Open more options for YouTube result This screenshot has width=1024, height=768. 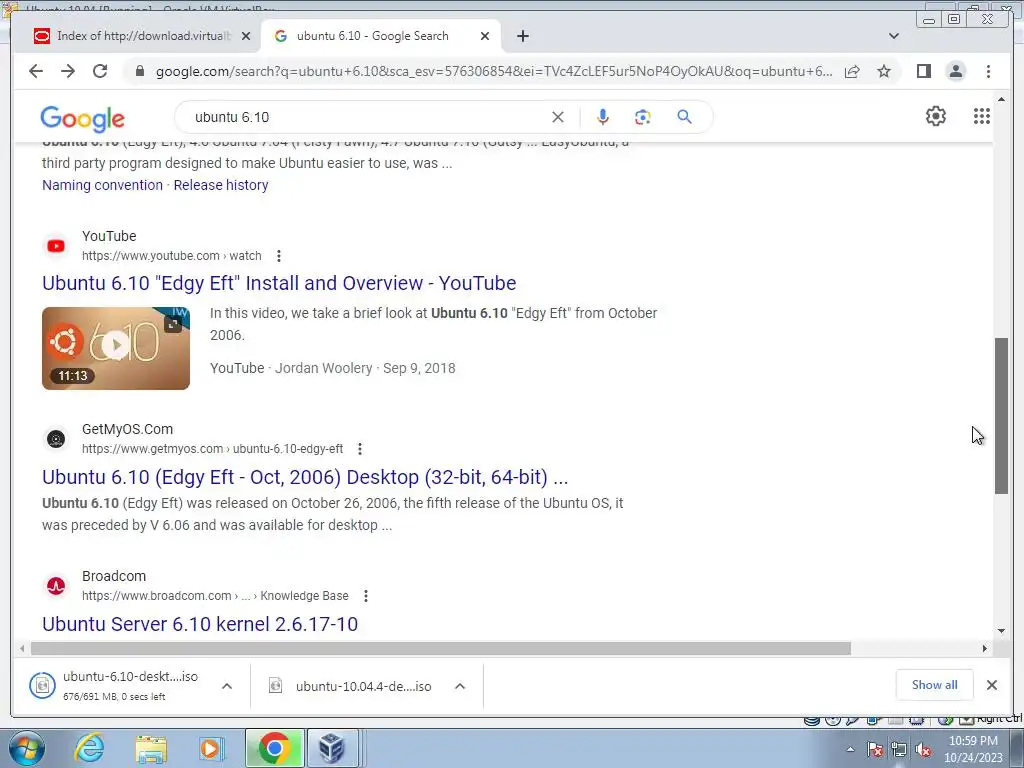(279, 256)
